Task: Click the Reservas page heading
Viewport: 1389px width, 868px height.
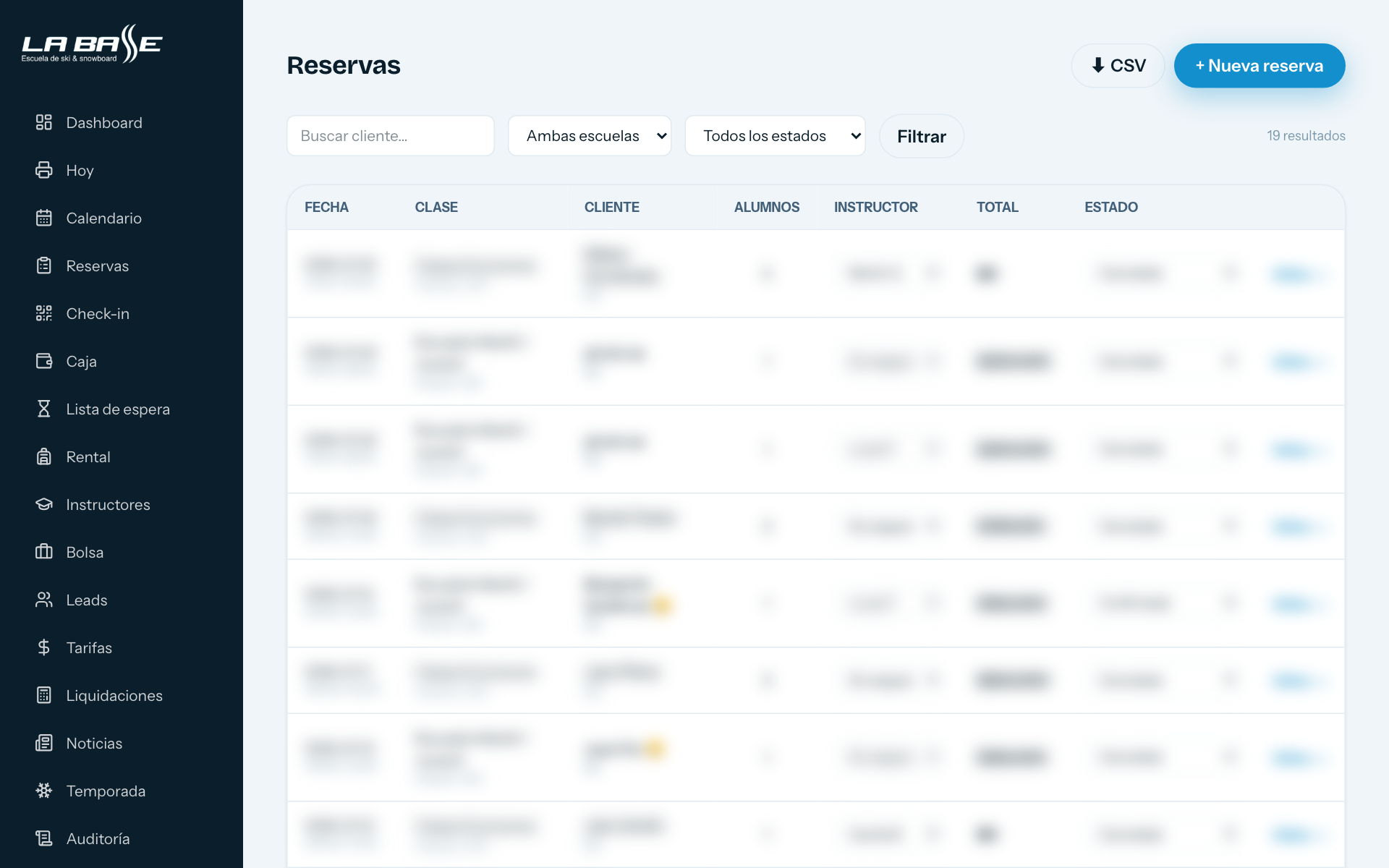Action: 344,65
